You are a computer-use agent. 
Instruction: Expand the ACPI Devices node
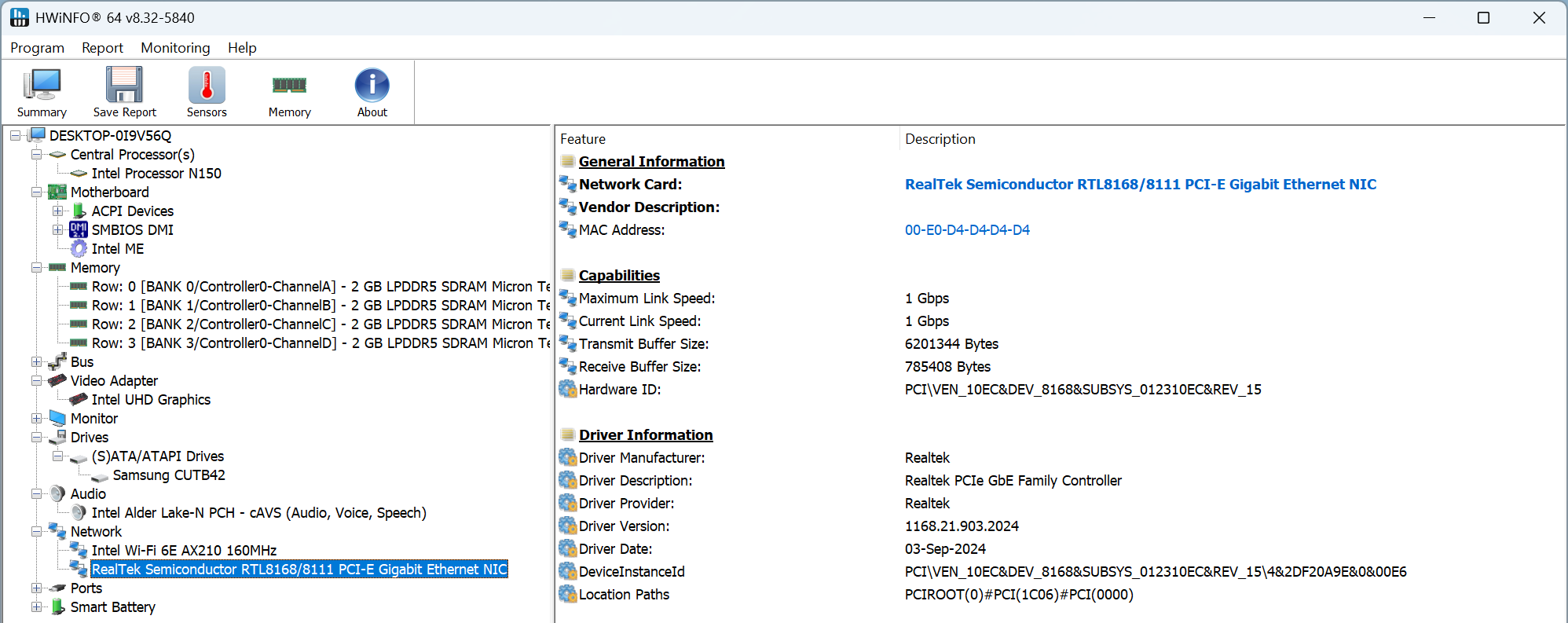(x=57, y=211)
